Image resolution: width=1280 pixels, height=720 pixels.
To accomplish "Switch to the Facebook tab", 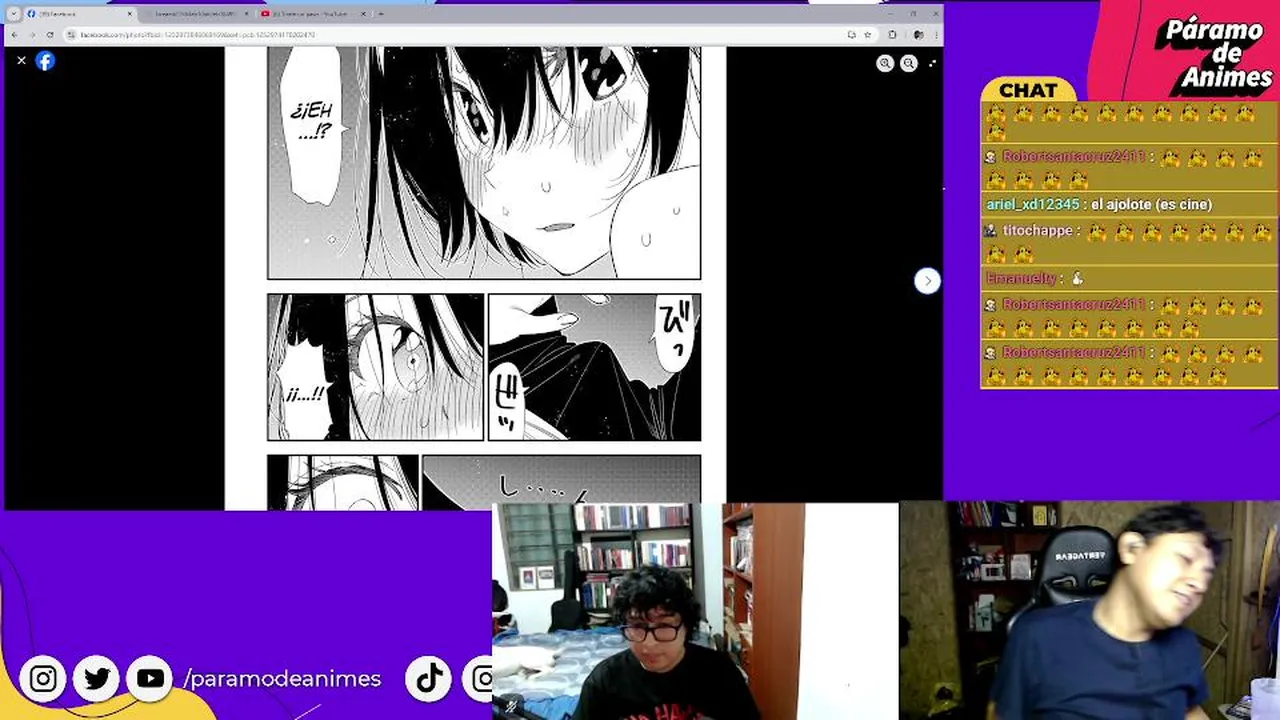I will tap(78, 14).
